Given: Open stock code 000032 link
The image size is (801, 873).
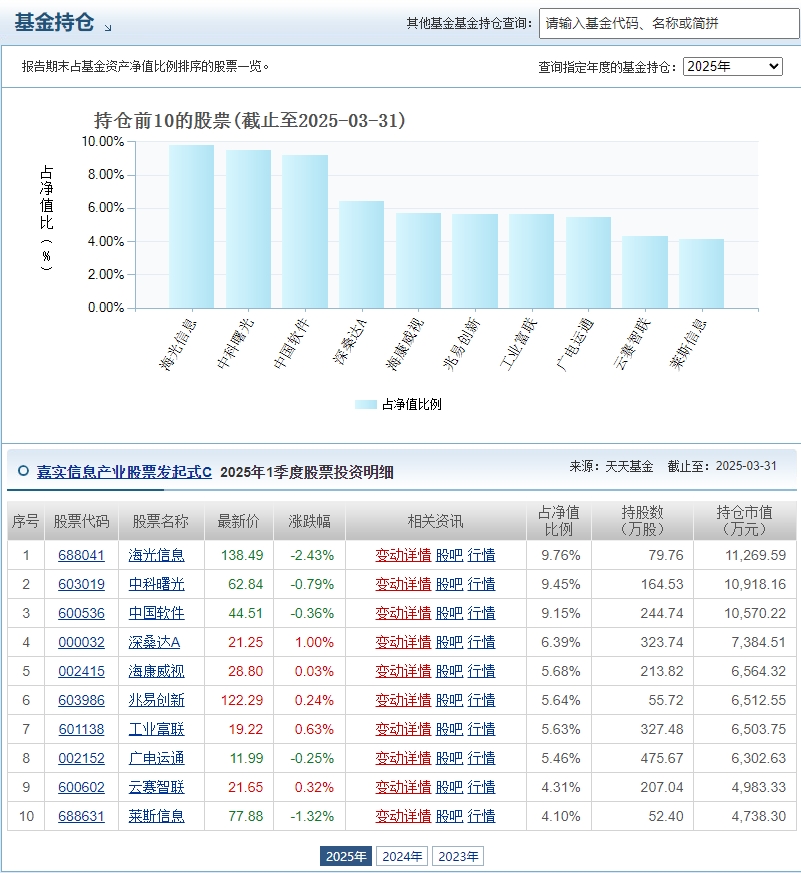Looking at the screenshot, I should [x=81, y=642].
